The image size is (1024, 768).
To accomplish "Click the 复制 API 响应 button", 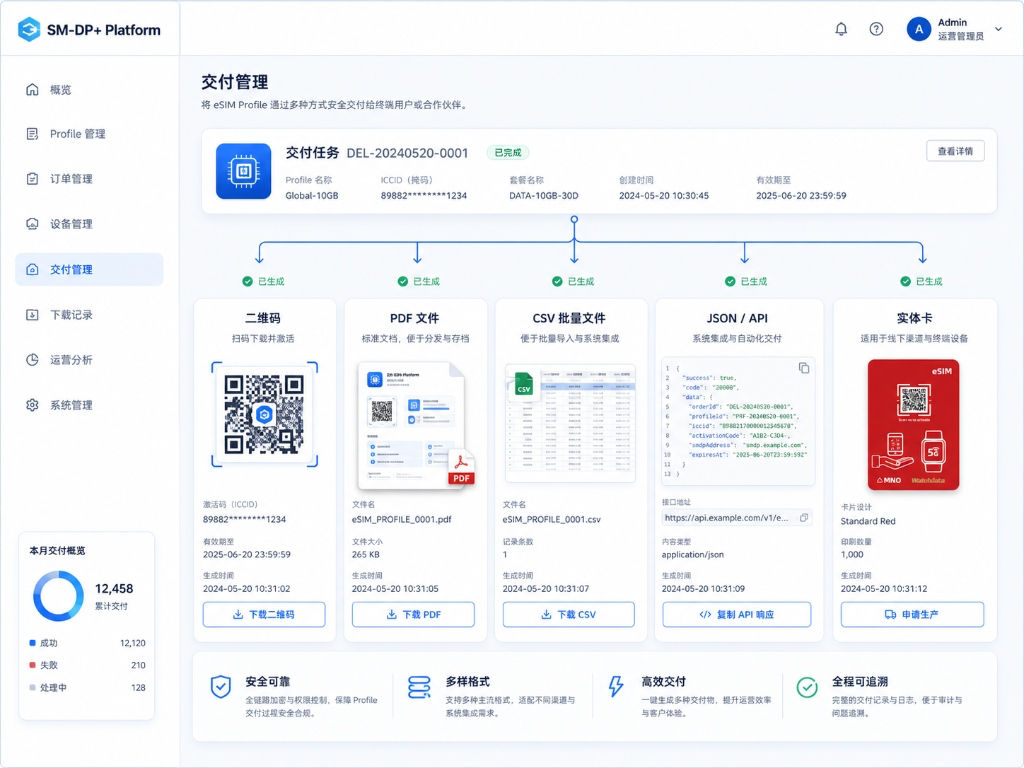I will tap(737, 615).
